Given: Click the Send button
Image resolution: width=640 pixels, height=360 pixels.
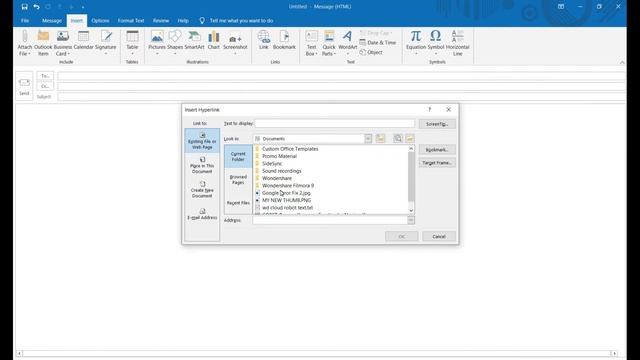Looking at the screenshot, I should pos(24,86).
